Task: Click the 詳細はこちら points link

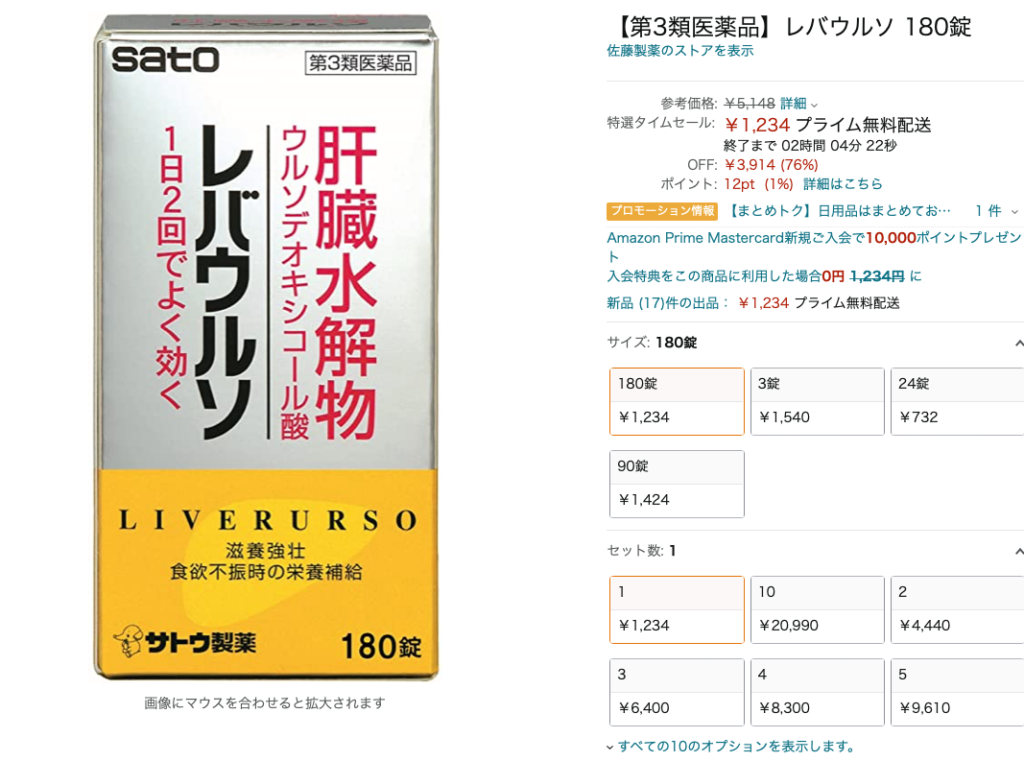Action: [x=842, y=184]
